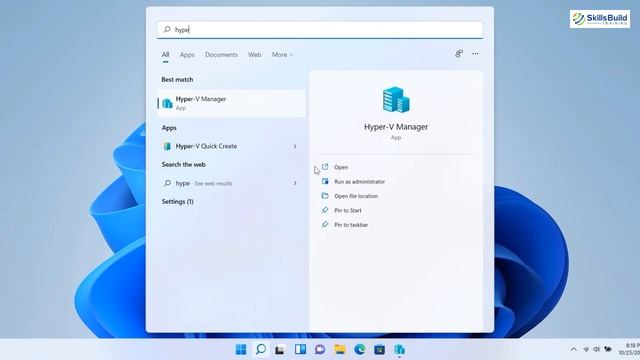Viewport: 640px width, 360px height.
Task: Choose Pin to taskbar
Action: 351,225
